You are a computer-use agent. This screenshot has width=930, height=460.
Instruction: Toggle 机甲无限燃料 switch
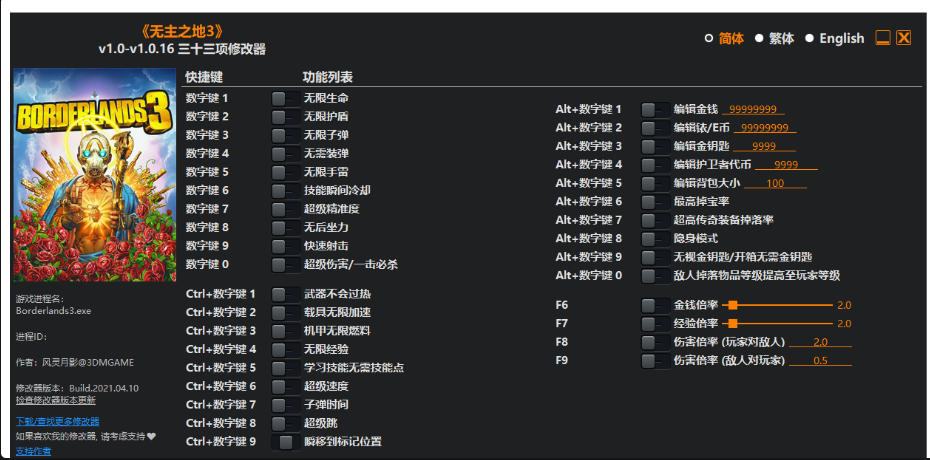click(285, 330)
